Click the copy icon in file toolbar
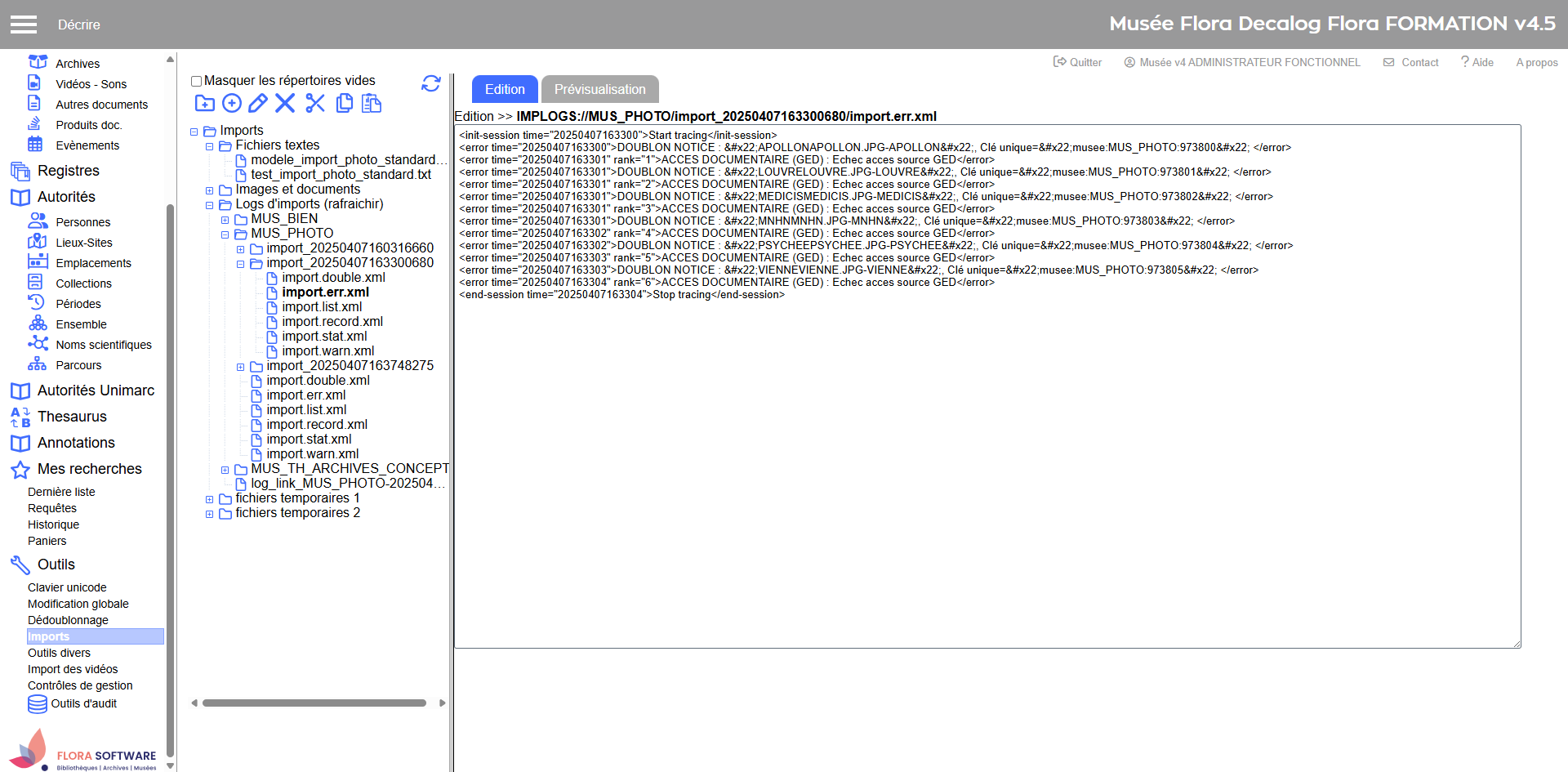1568x772 pixels. pos(345,103)
